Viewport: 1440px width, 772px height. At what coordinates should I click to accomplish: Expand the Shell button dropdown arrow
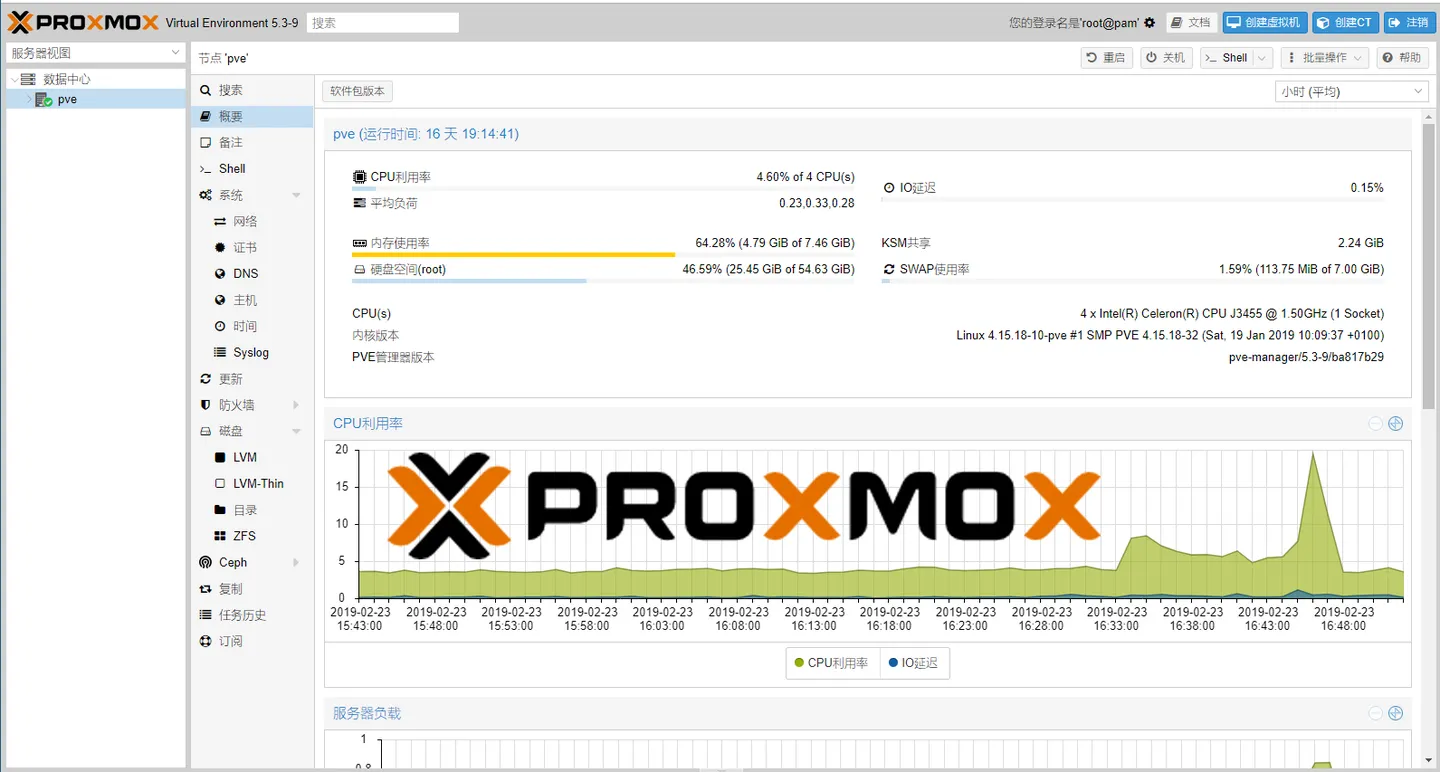coord(1262,58)
